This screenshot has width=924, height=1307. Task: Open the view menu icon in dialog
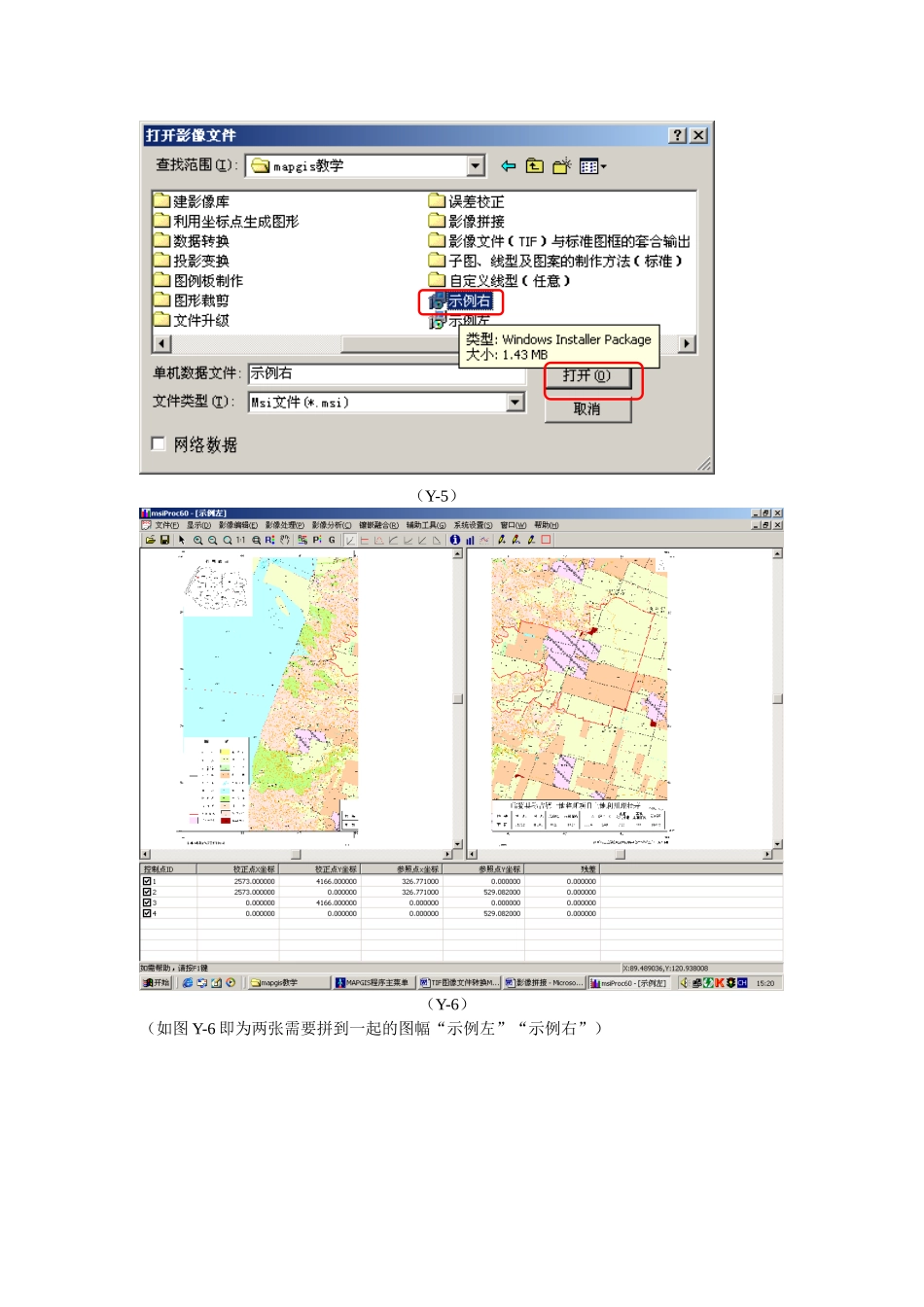click(592, 166)
